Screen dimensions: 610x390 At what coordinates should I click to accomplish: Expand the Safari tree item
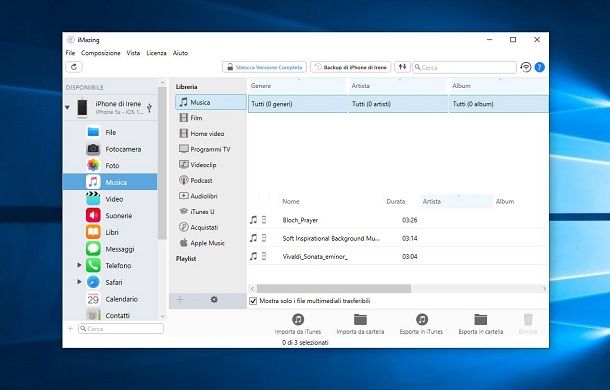(79, 281)
